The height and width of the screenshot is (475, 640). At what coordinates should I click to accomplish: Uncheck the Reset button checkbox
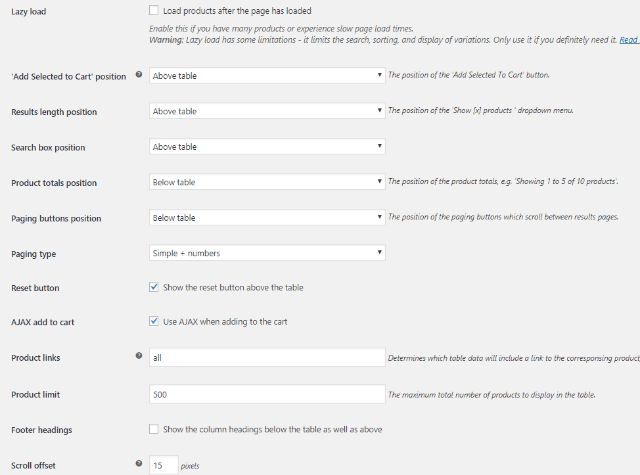(x=154, y=287)
